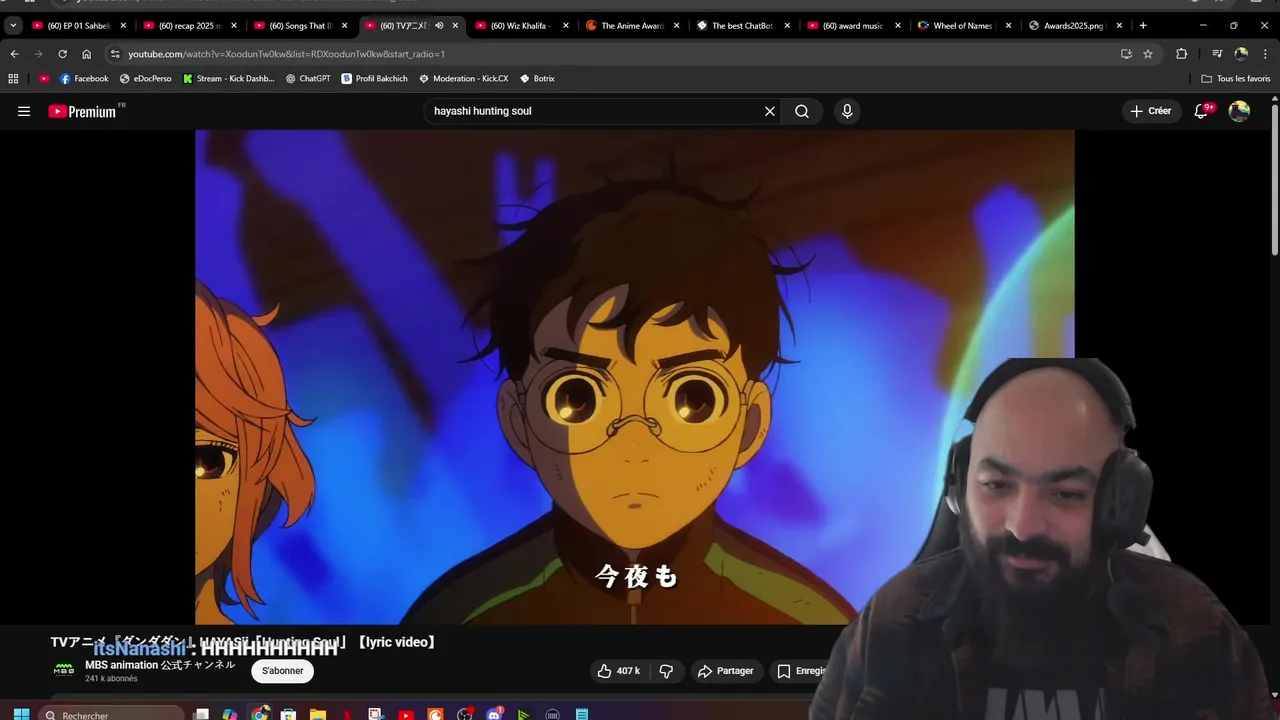
Task: Open the Chrome profile avatar
Action: point(1241,54)
